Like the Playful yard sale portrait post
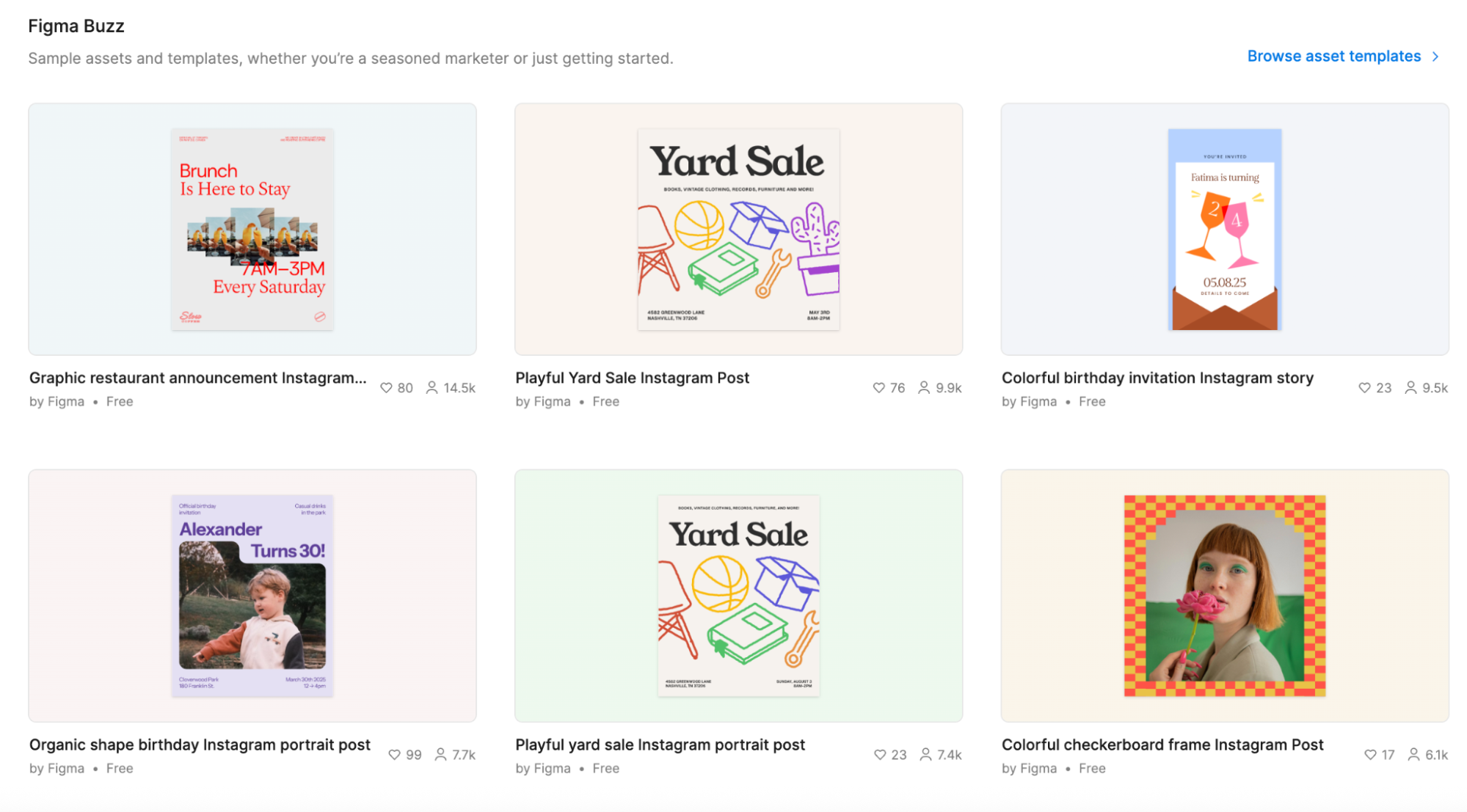The image size is (1467, 812). tap(880, 755)
